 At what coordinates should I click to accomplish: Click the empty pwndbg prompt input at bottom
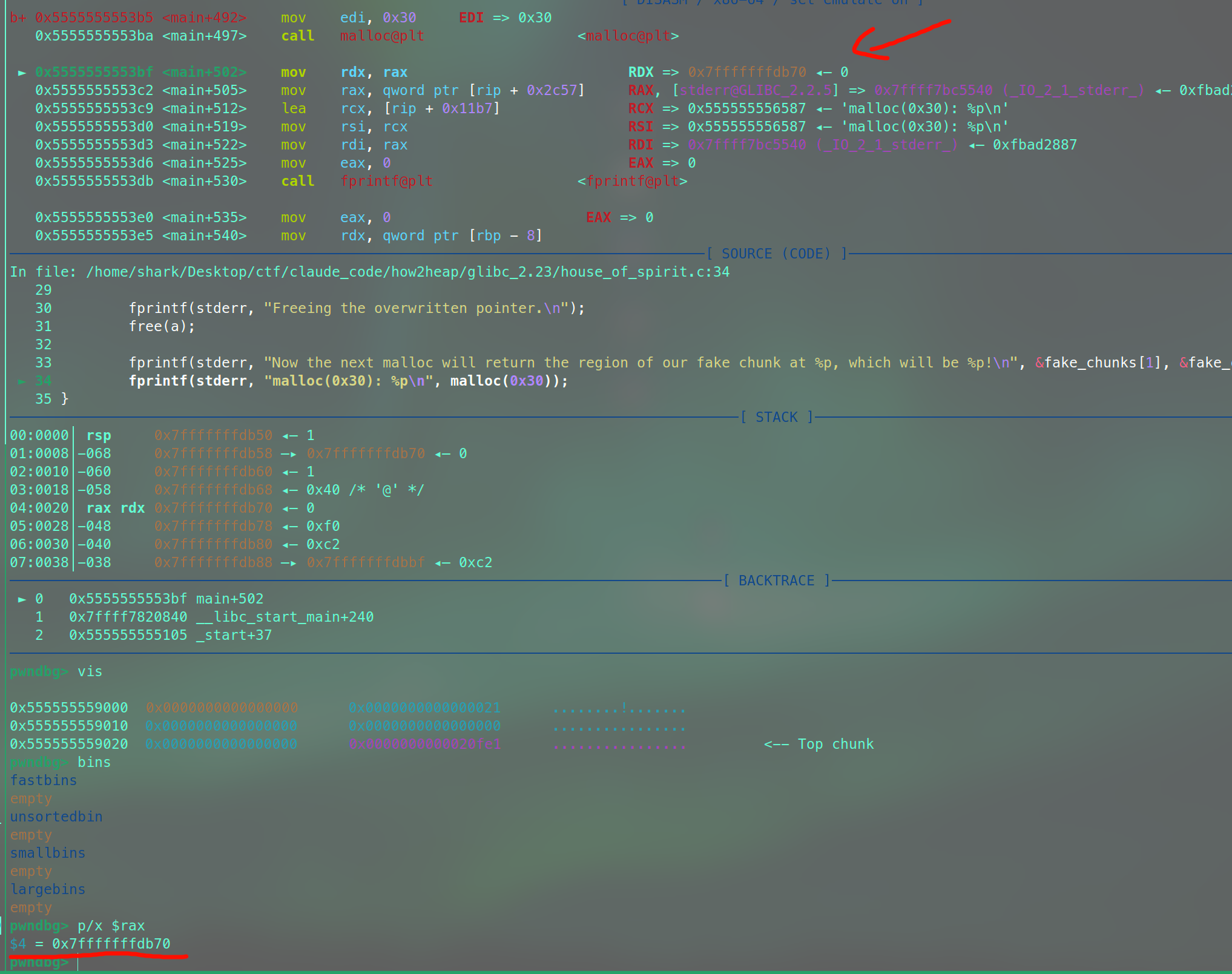[x=79, y=962]
